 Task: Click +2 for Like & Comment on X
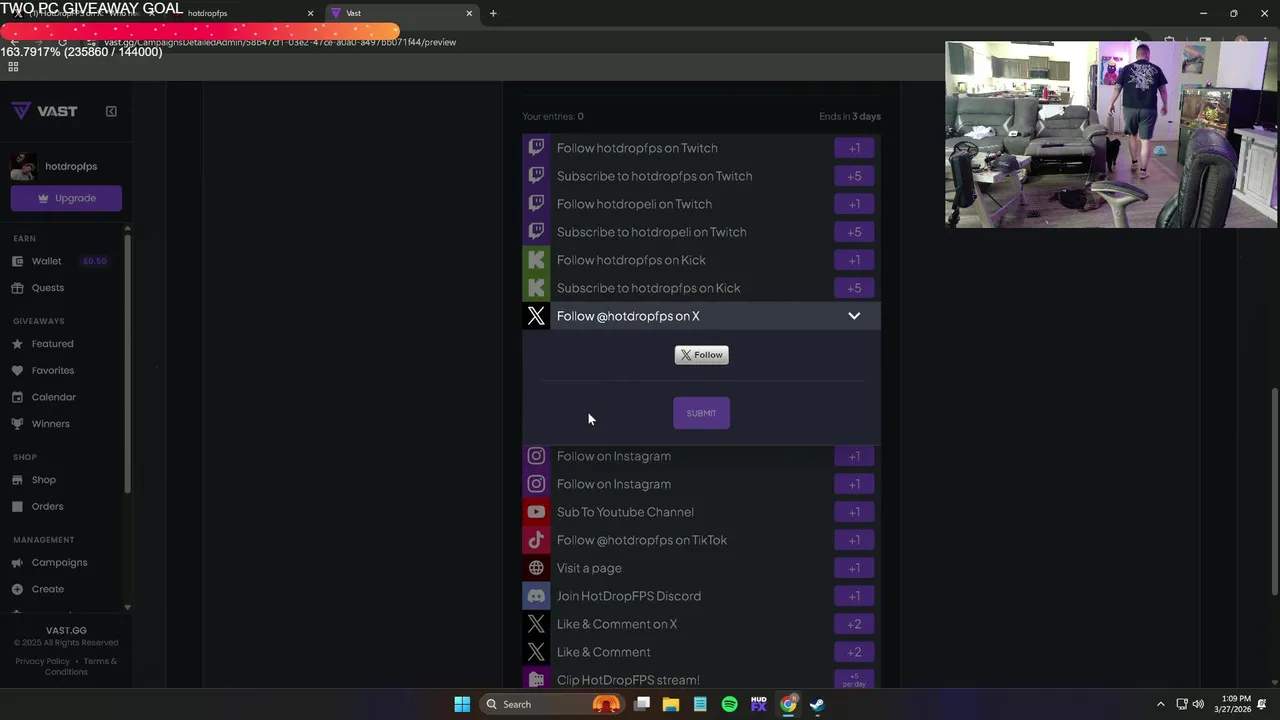pos(854,624)
